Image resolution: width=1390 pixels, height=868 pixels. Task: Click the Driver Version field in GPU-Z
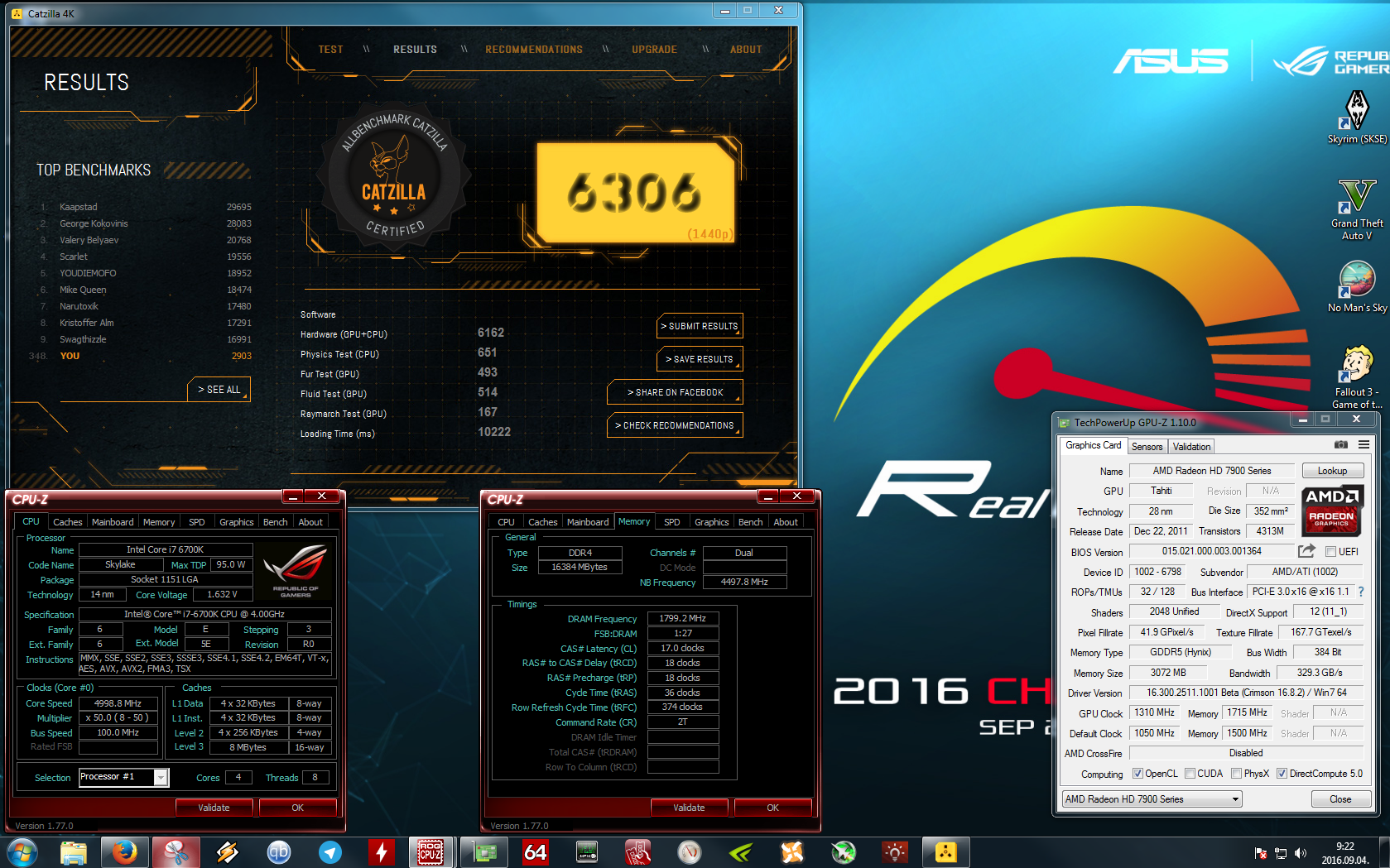click(1246, 693)
